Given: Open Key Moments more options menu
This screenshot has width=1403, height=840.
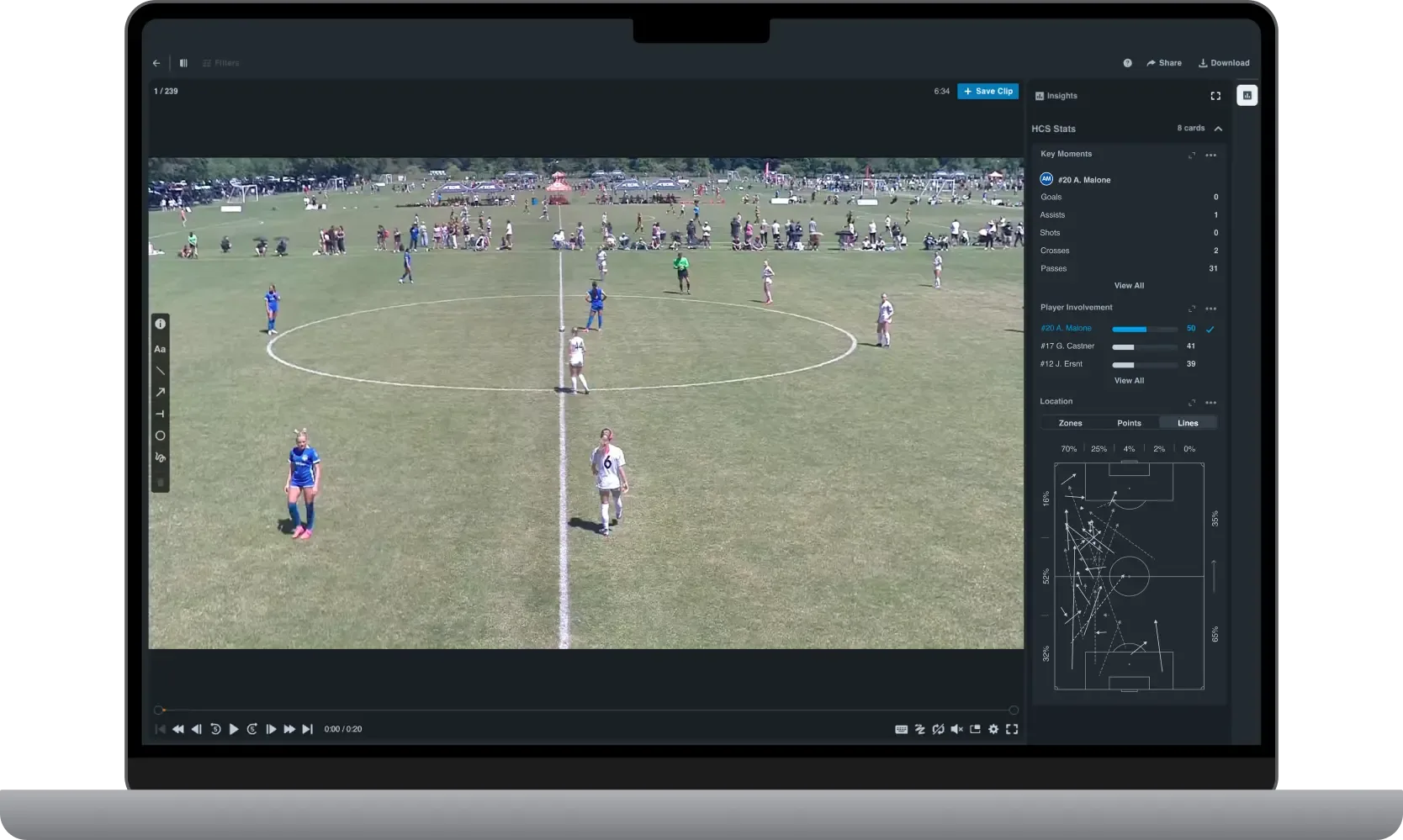Looking at the screenshot, I should [x=1211, y=156].
